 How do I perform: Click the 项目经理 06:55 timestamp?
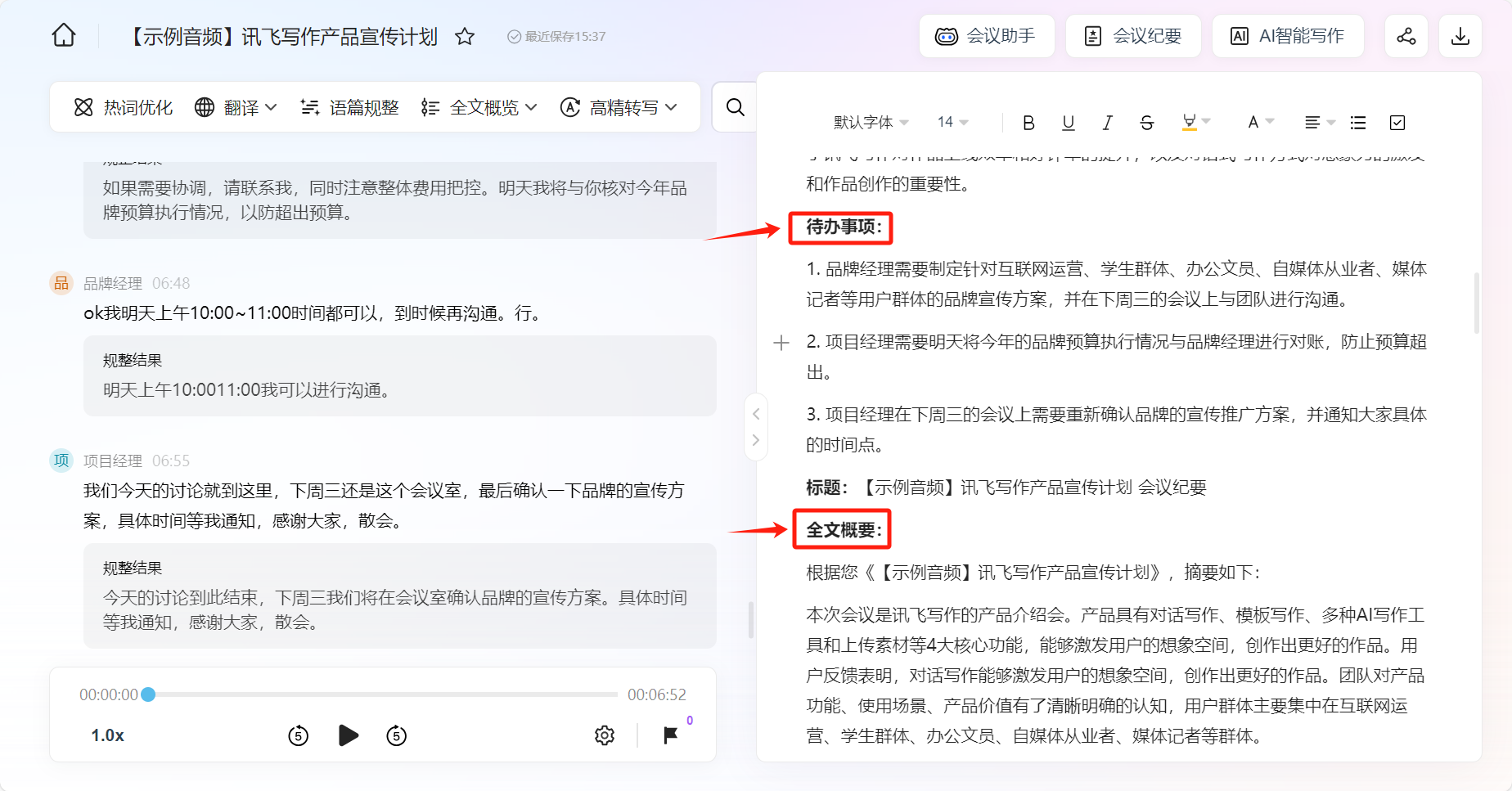click(x=171, y=461)
